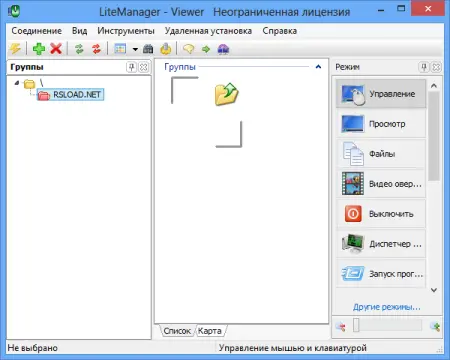Viewport: 450px width, 360px height.
Task: Open the view style dropdown arrow
Action: [x=135, y=49]
